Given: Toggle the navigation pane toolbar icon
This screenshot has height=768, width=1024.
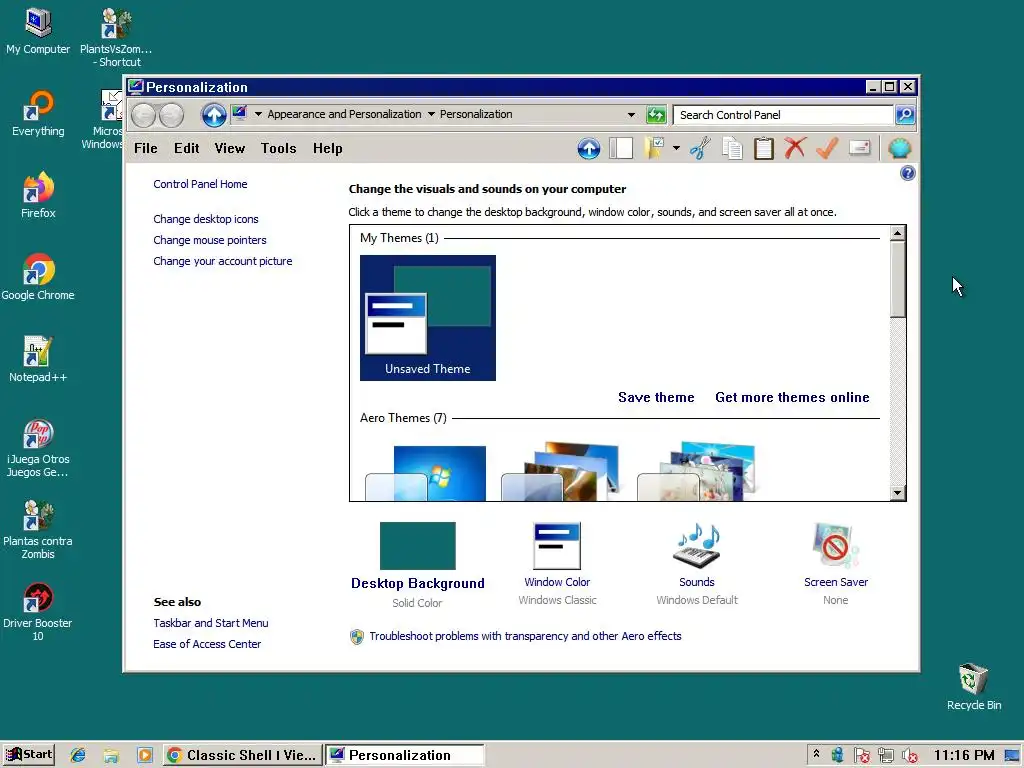Looking at the screenshot, I should (620, 149).
